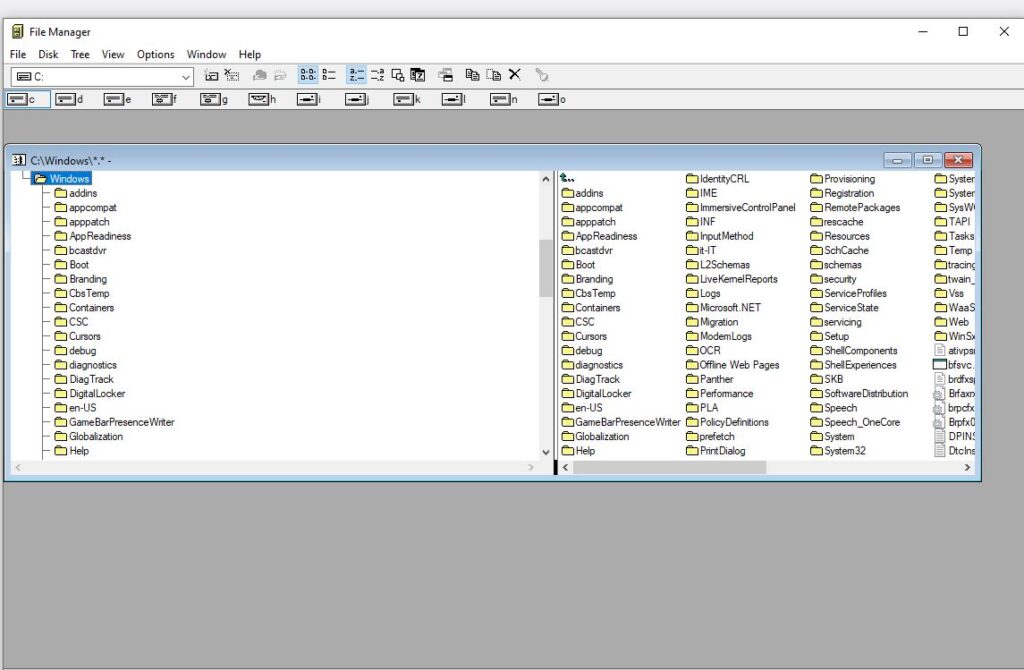1024x670 pixels.
Task: Select Microsoft.NET folder in file list
Action: click(x=724, y=308)
